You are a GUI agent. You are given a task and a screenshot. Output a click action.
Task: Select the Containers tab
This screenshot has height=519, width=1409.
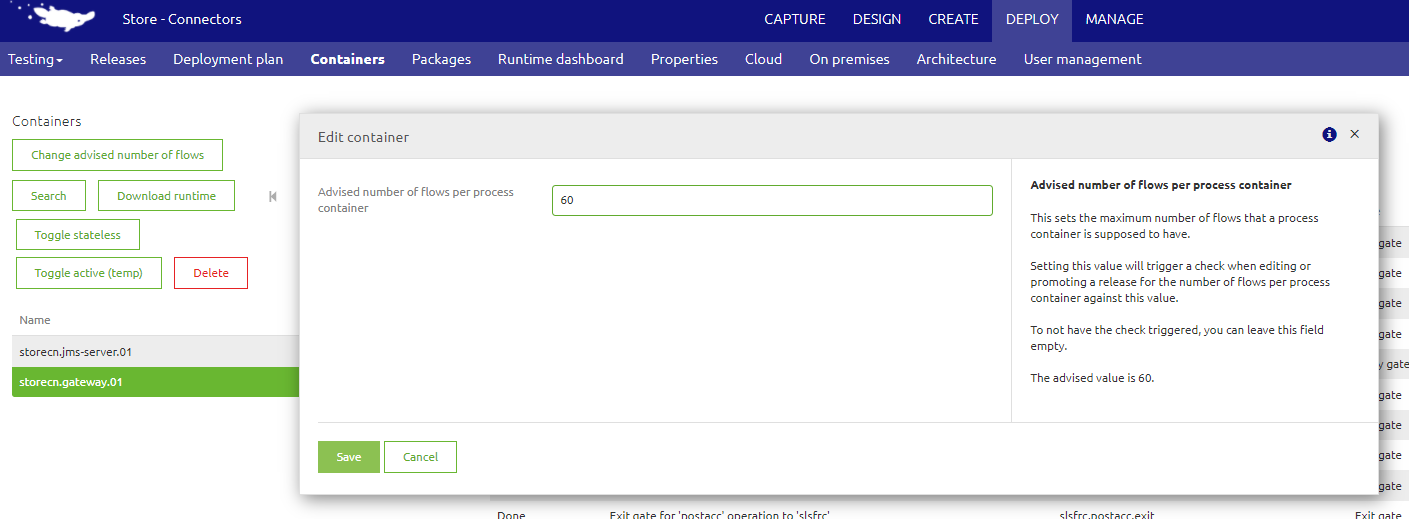[x=348, y=59]
